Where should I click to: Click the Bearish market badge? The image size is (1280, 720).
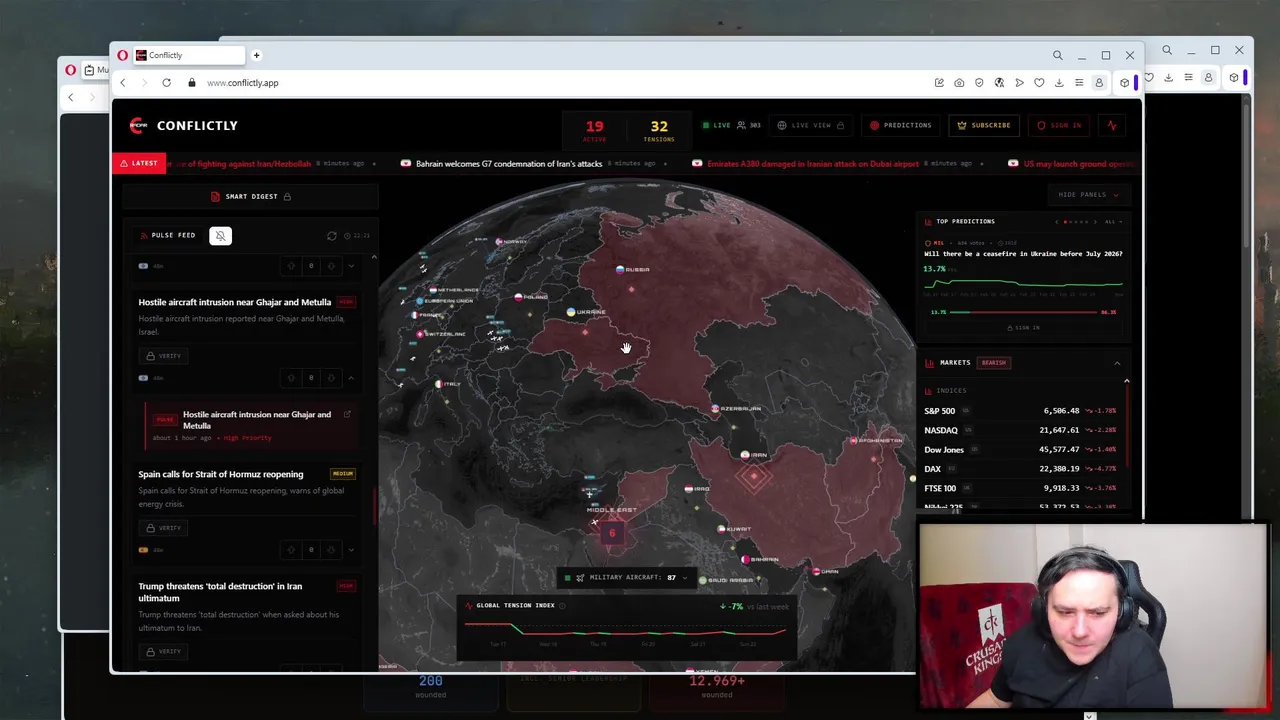click(993, 363)
